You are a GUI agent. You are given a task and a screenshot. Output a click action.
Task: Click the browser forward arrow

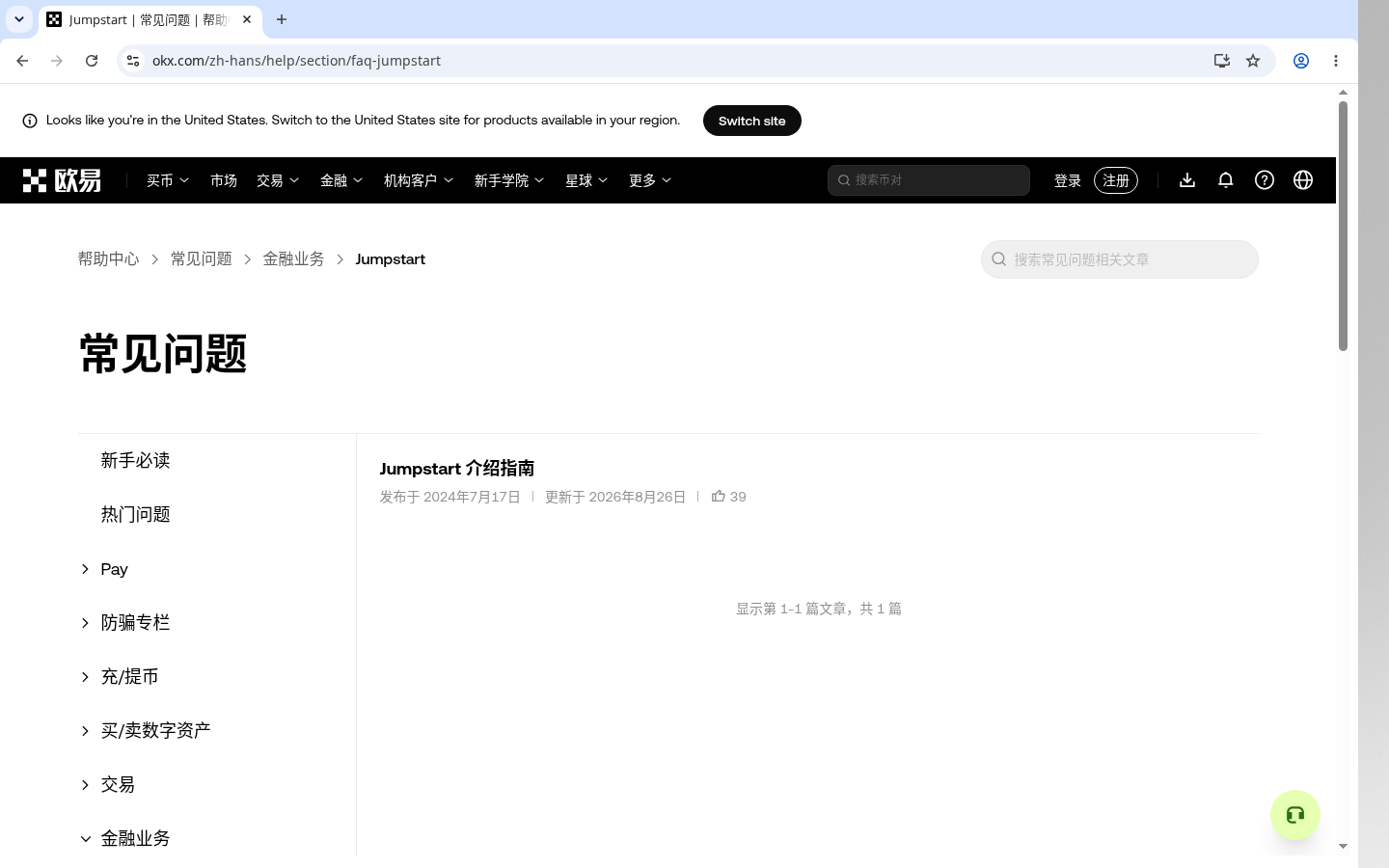57,61
